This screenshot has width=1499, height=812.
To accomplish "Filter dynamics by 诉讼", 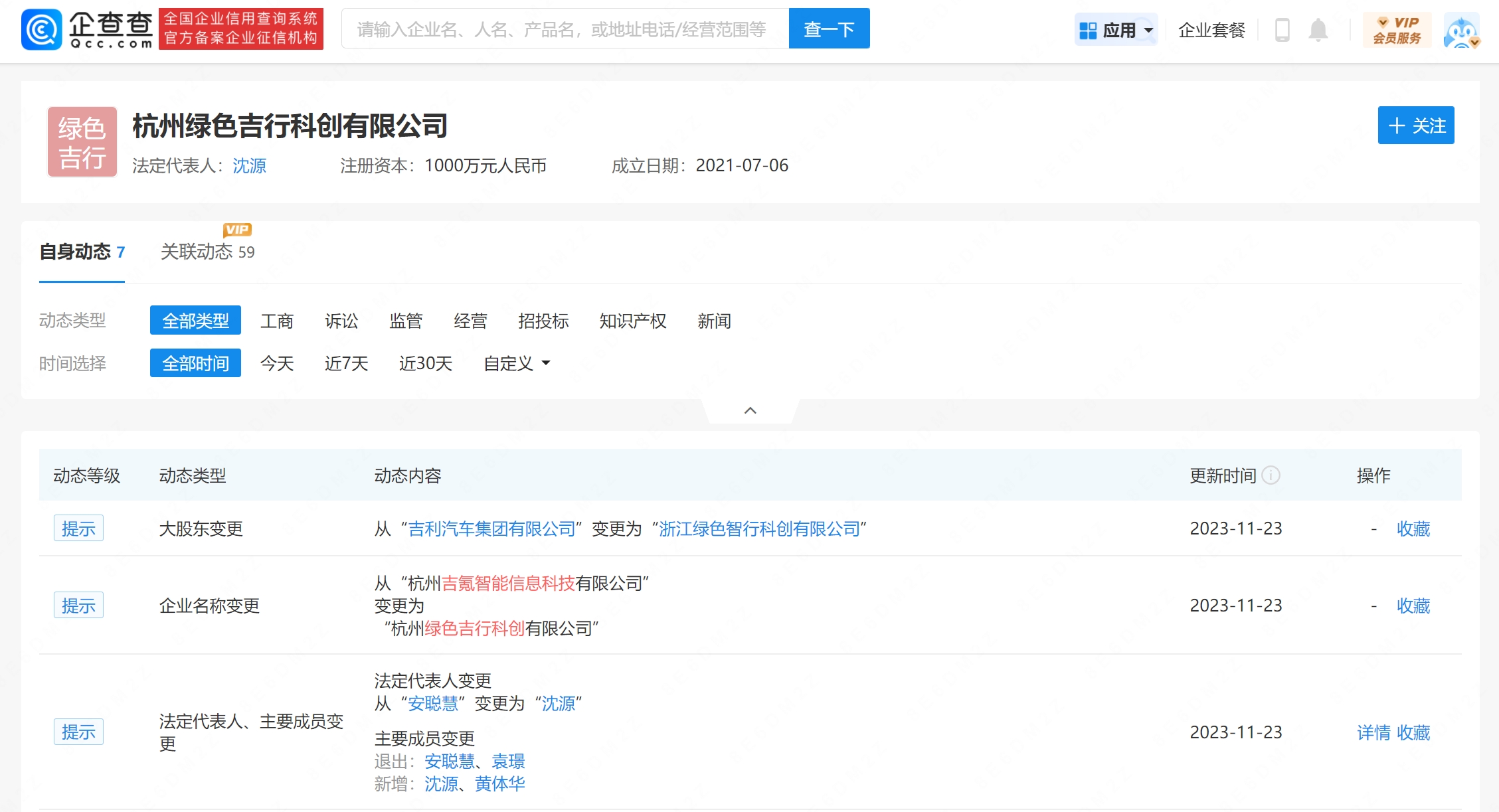I will 341,321.
